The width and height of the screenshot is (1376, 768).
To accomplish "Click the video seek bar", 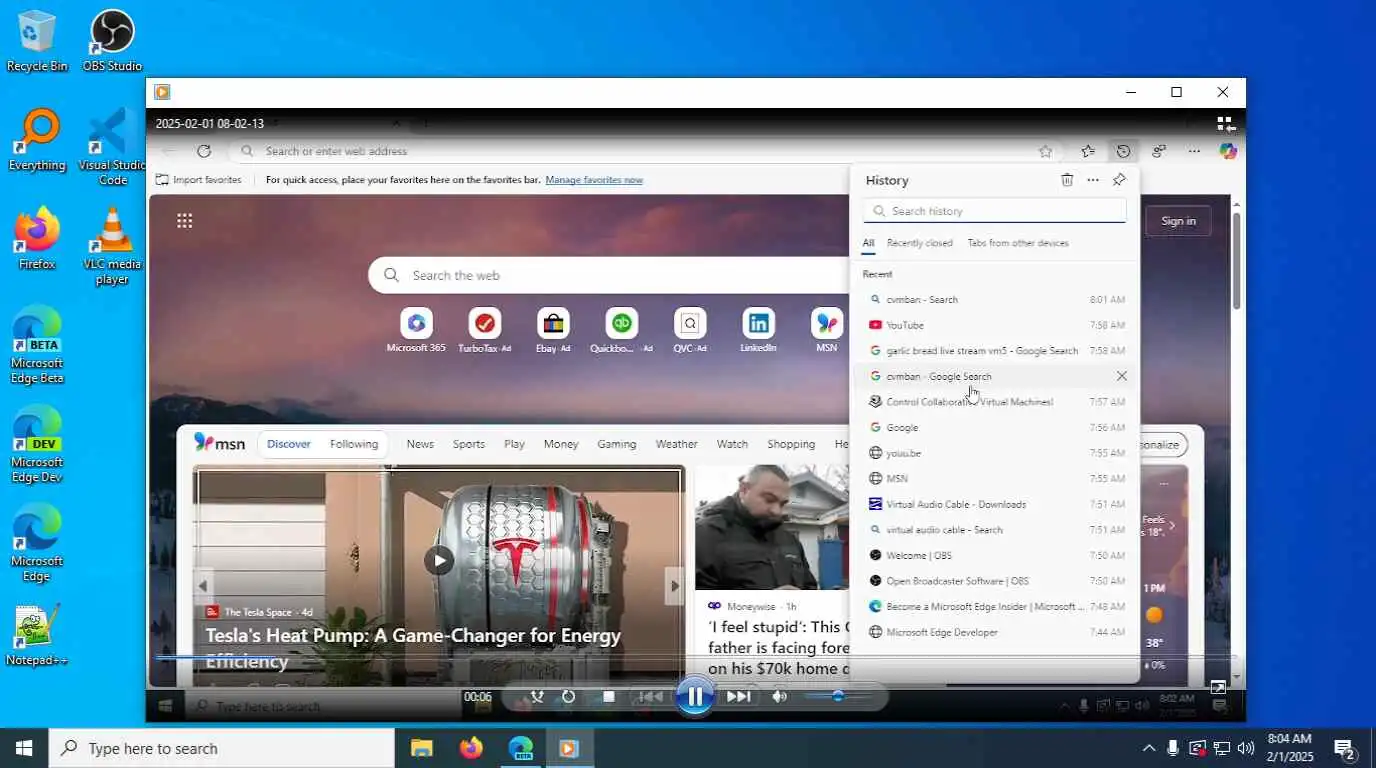I will (x=695, y=657).
